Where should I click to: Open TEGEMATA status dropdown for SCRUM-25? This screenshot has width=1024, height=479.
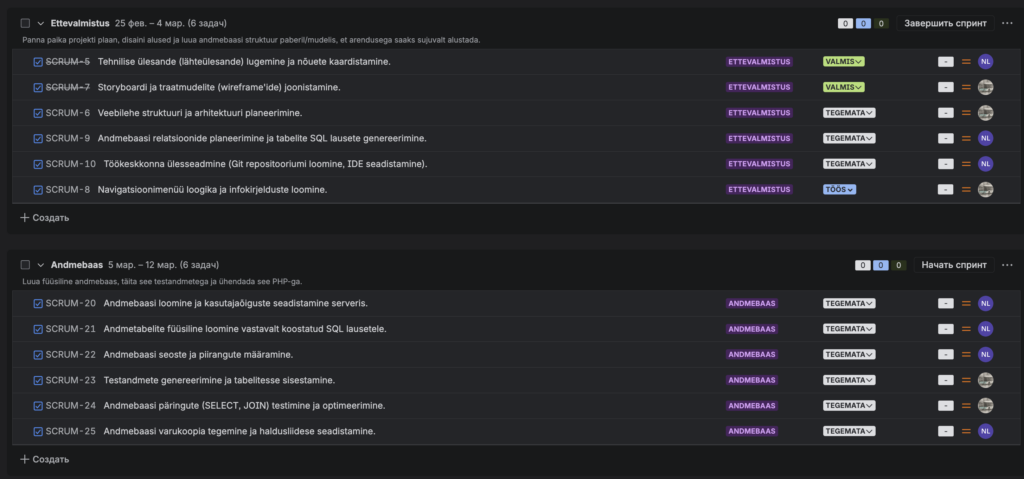coord(849,431)
